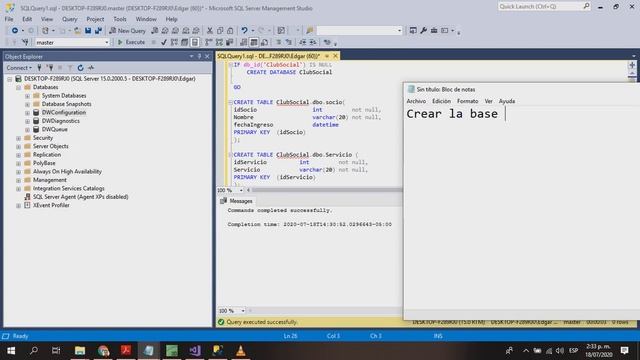Open the Windows Start menu

tap(11, 351)
